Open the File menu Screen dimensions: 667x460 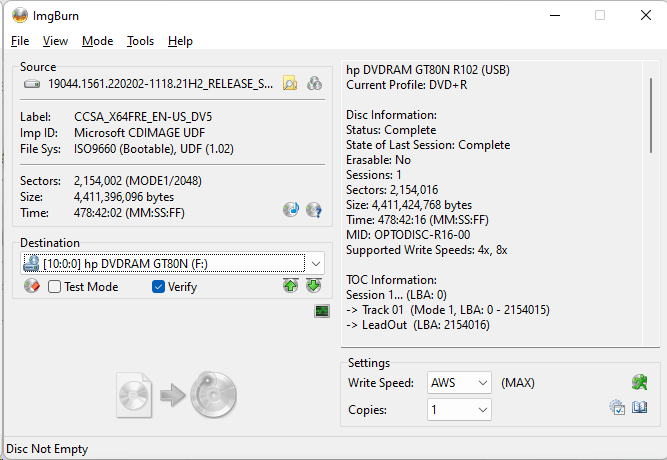click(20, 41)
